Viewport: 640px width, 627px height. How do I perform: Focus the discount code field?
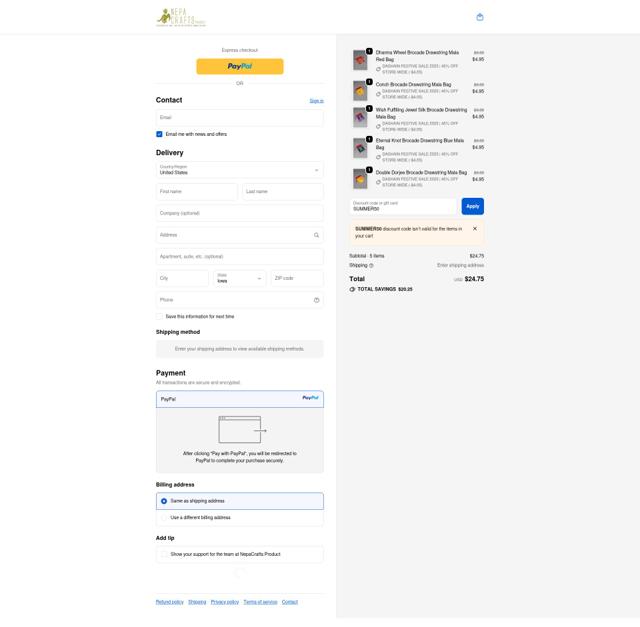pos(403,206)
